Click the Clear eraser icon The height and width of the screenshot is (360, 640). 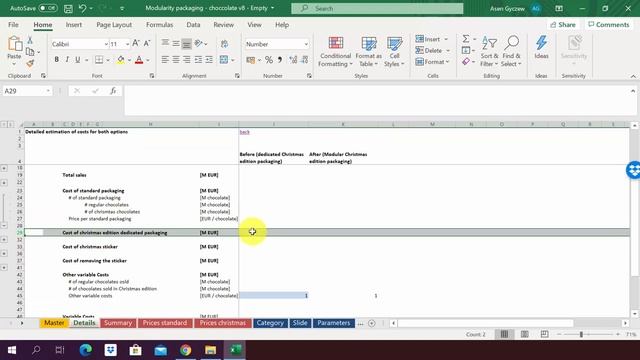pyautogui.click(x=466, y=62)
